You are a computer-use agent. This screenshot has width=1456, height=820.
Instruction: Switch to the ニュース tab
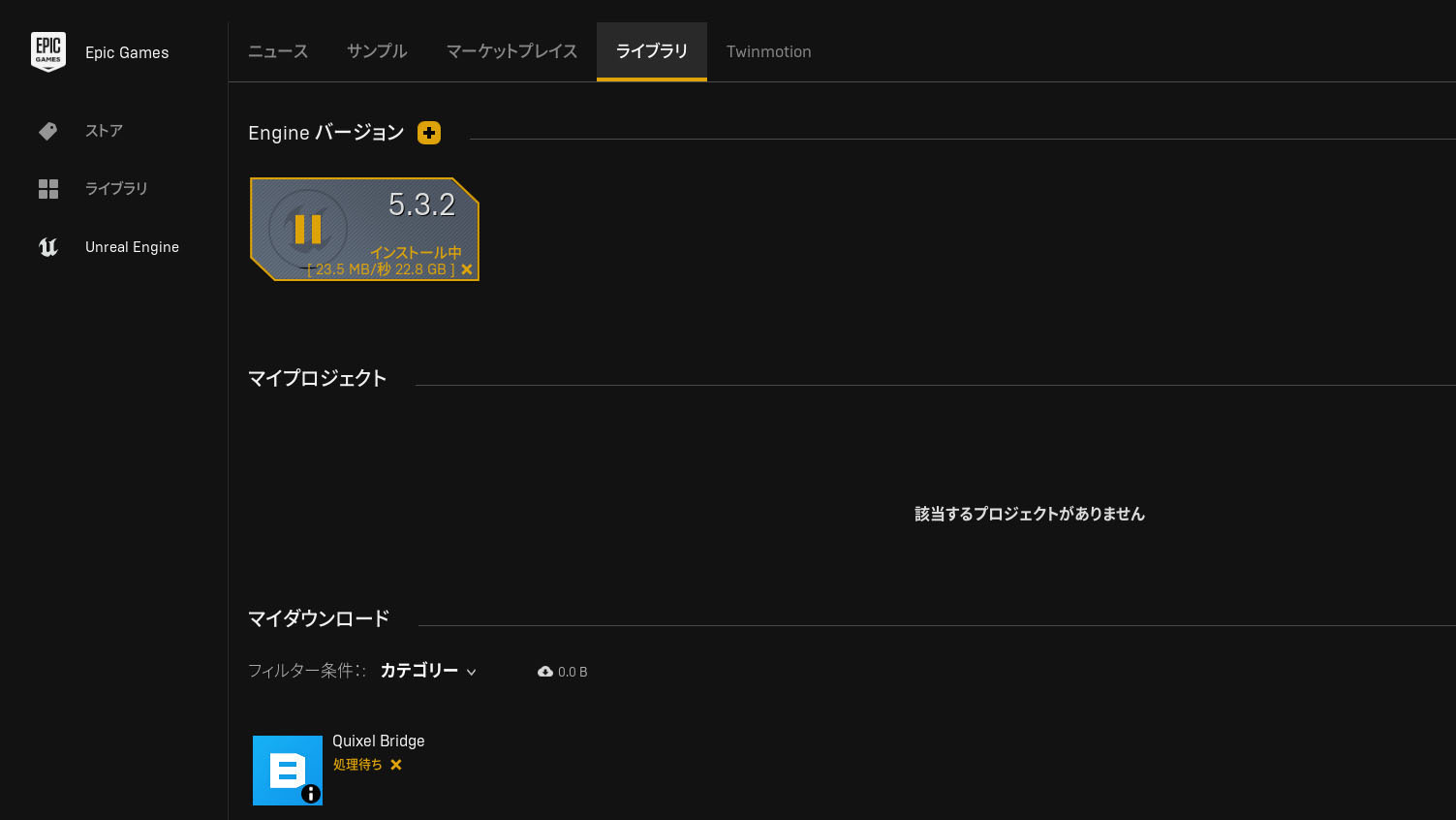coord(278,51)
